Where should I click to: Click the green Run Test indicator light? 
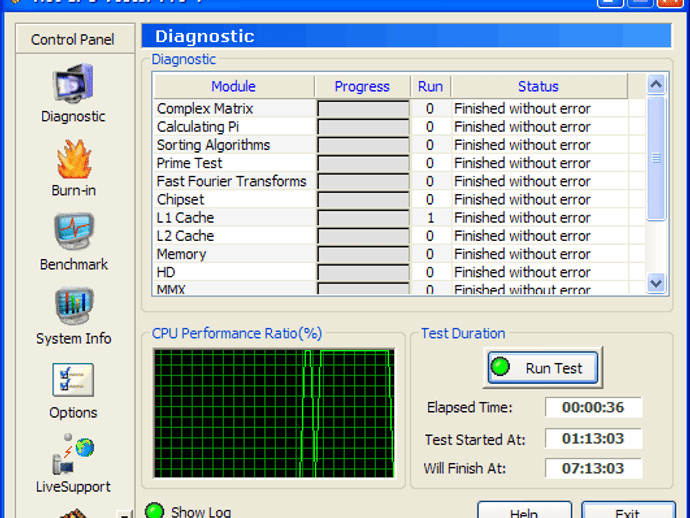coord(500,366)
